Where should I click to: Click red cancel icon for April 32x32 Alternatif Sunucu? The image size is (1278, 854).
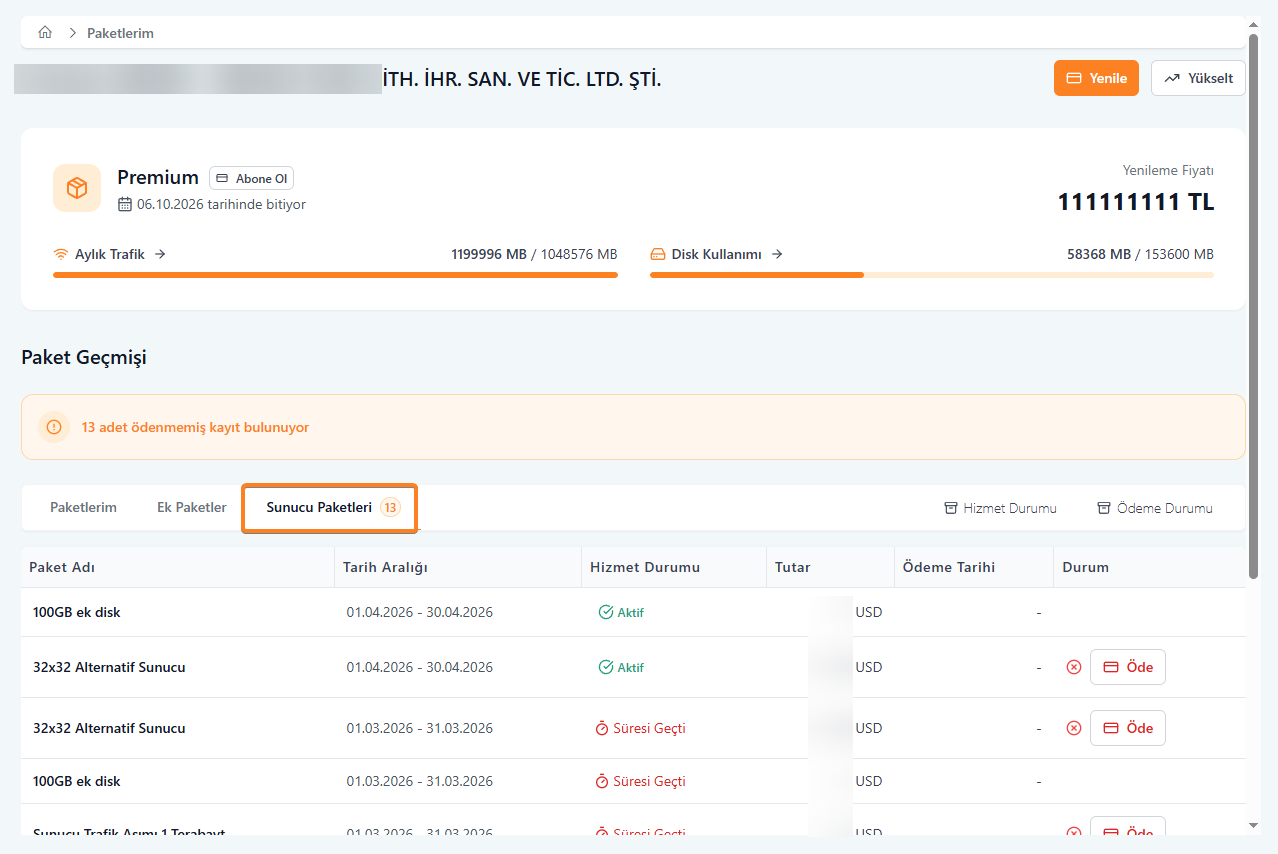(1074, 667)
